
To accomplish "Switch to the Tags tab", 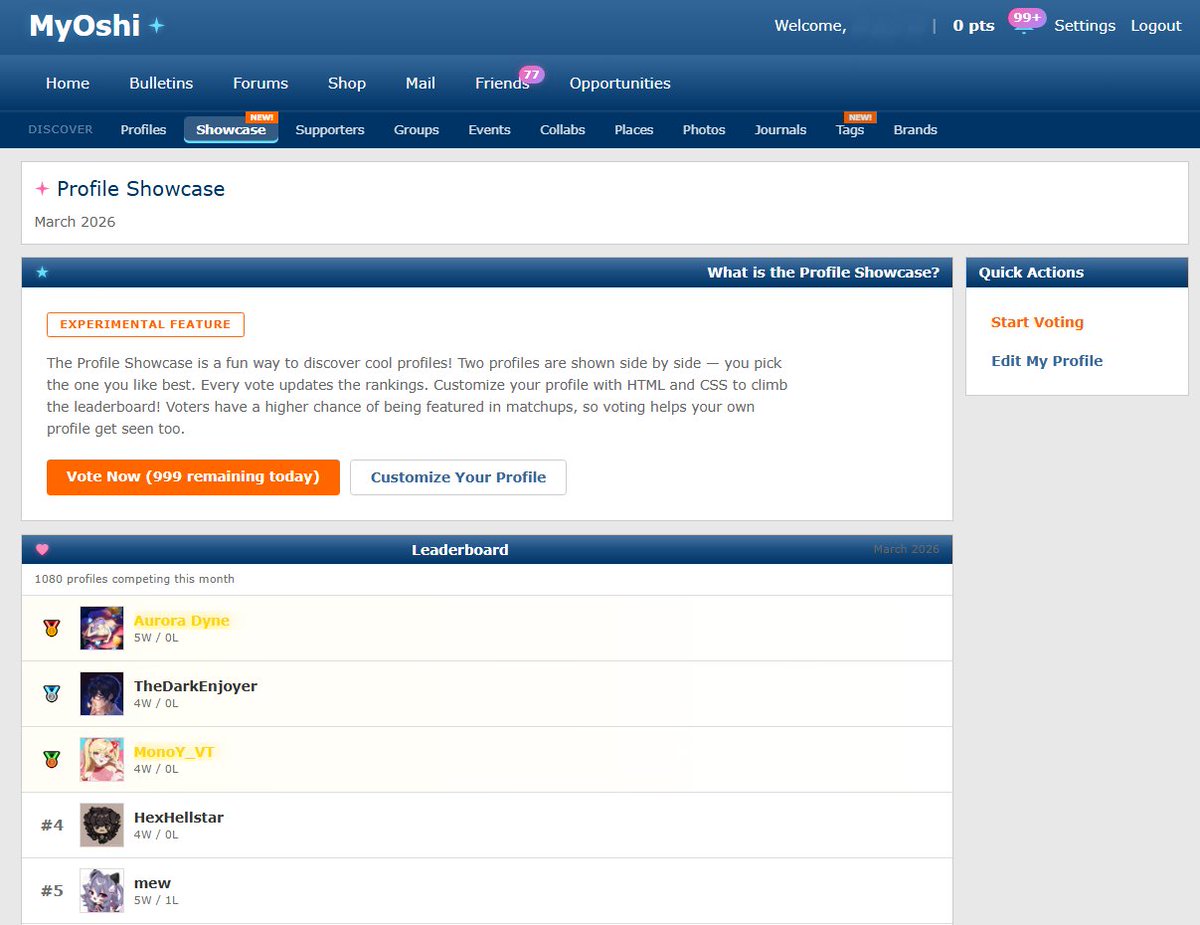I will 850,130.
